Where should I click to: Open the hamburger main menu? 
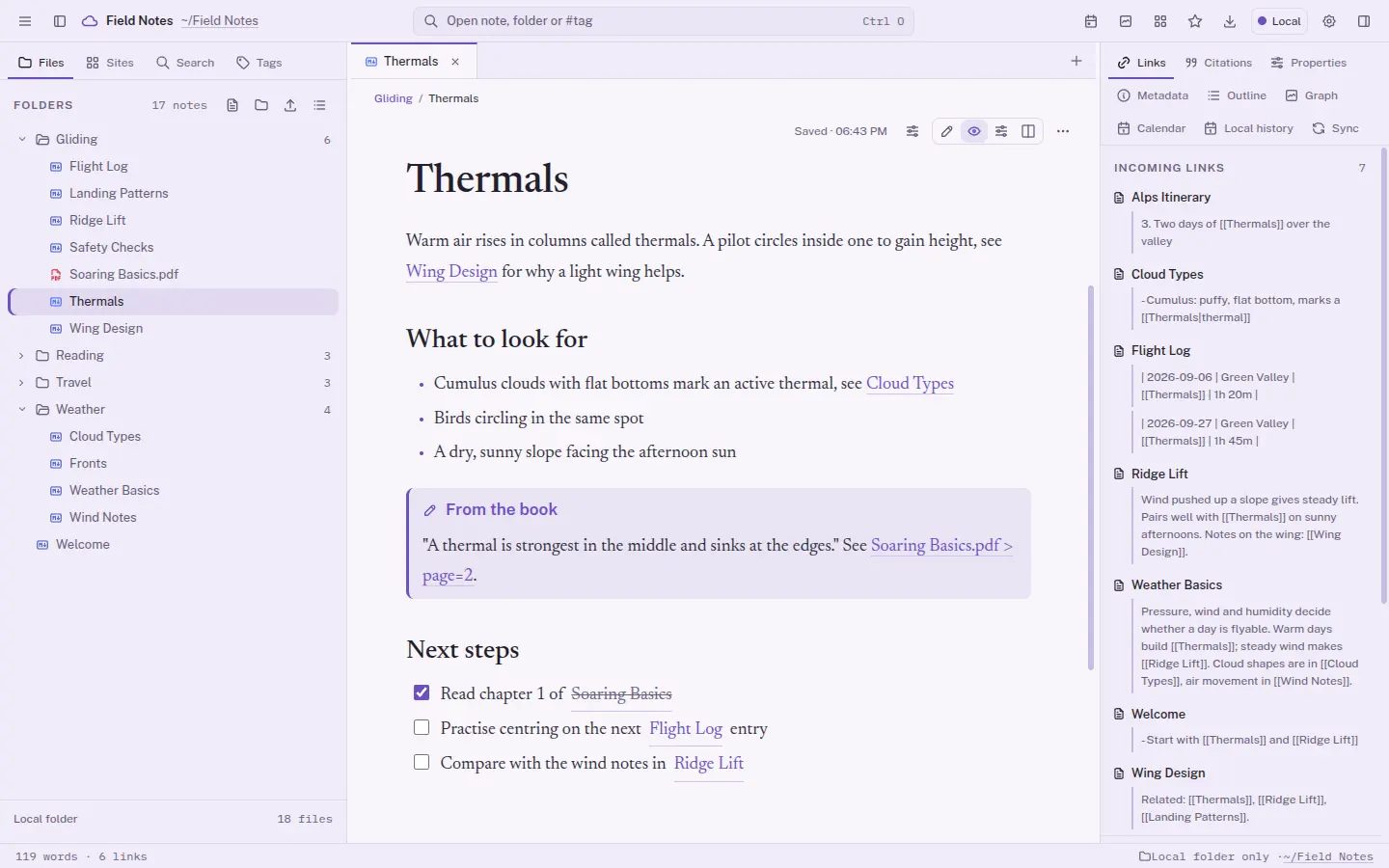25,21
